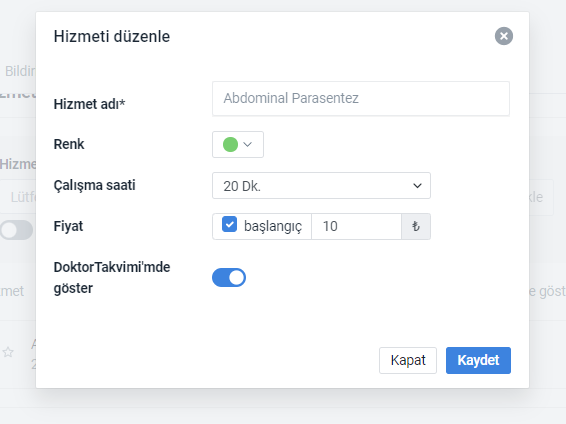
Task: Click the Çalışma saati label
Action: pyautogui.click(x=95, y=185)
